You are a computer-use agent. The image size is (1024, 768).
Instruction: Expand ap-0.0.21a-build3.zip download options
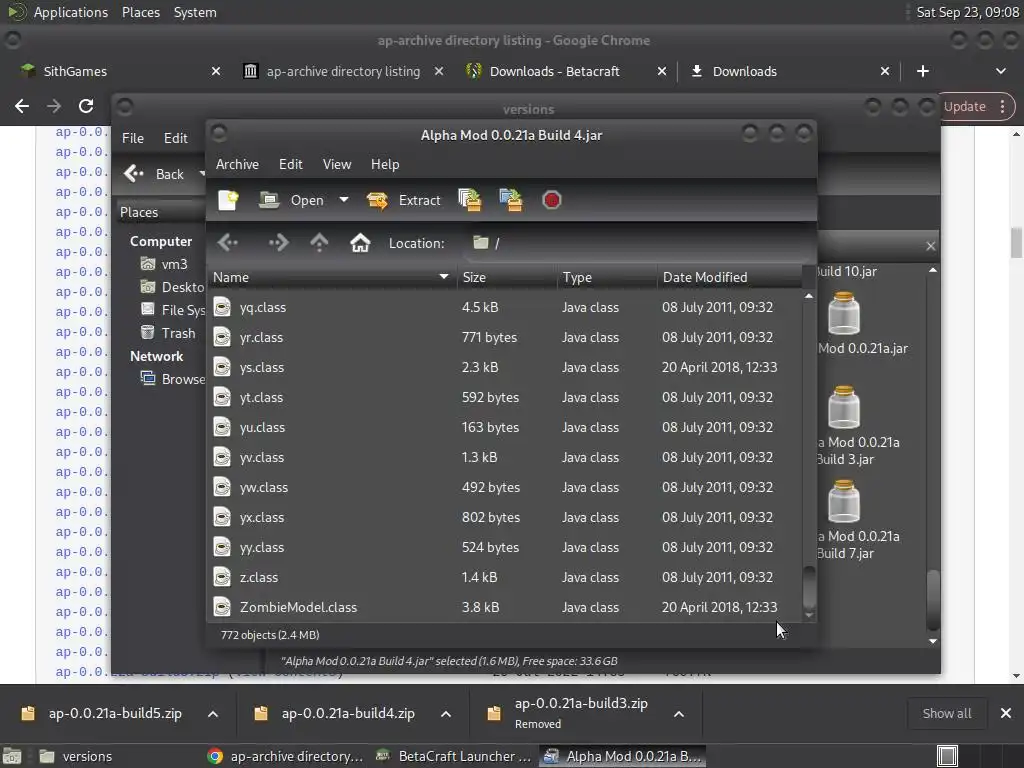[679, 714]
